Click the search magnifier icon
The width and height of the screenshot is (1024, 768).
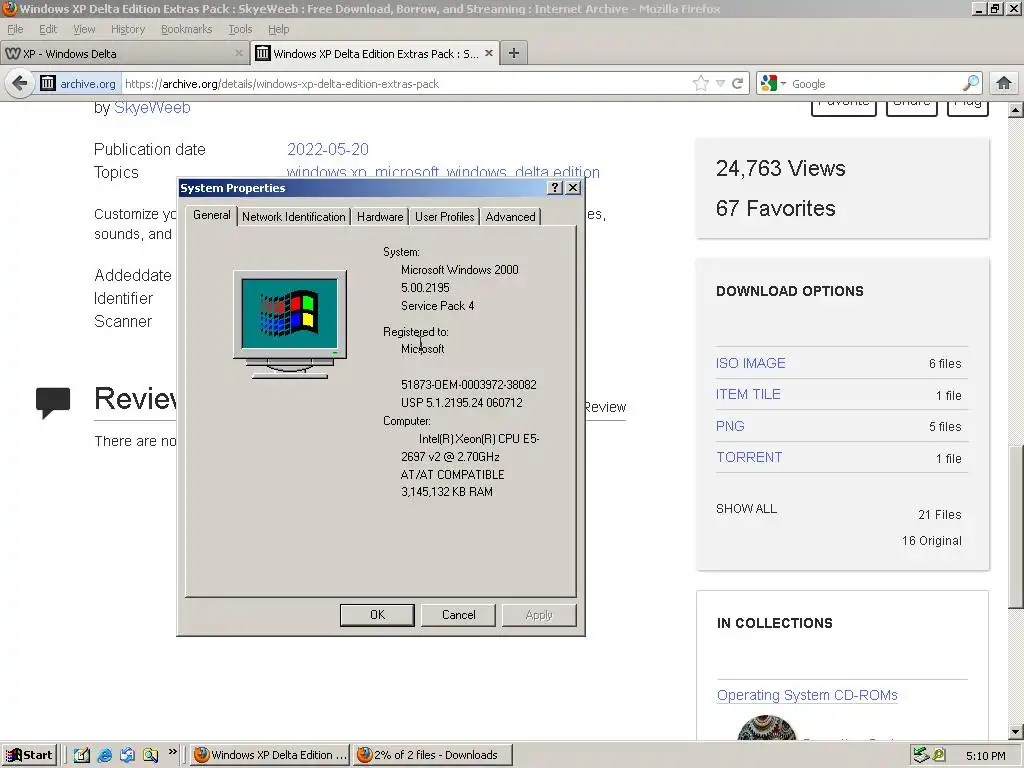[970, 83]
